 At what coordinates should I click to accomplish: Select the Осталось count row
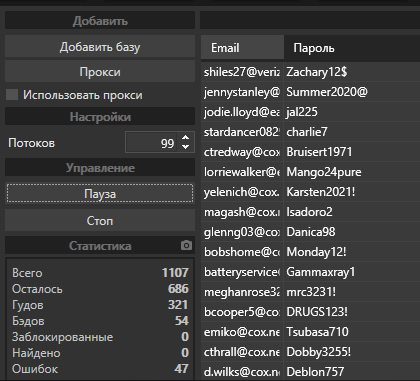(100, 289)
